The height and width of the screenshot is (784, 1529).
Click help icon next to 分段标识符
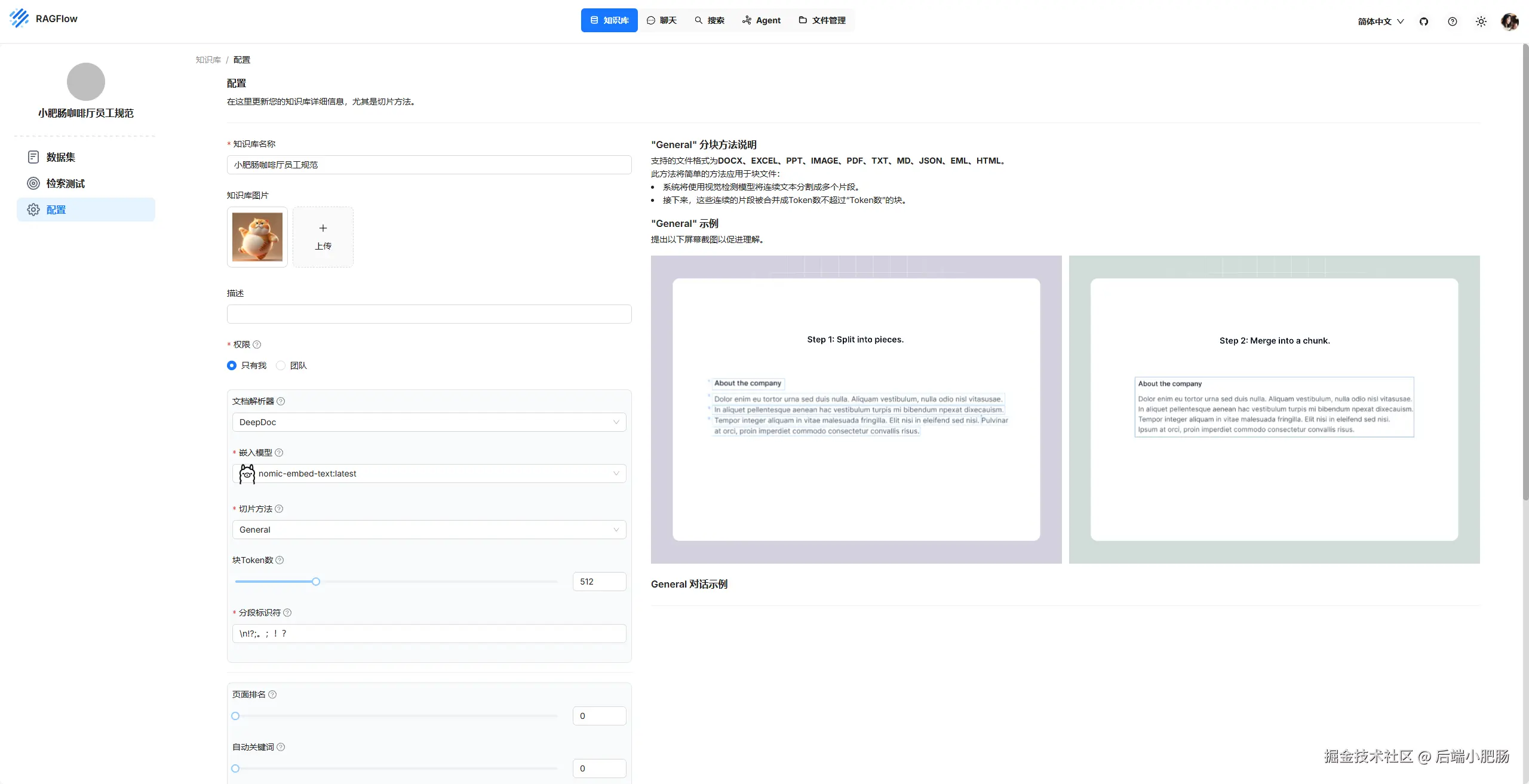pos(287,613)
